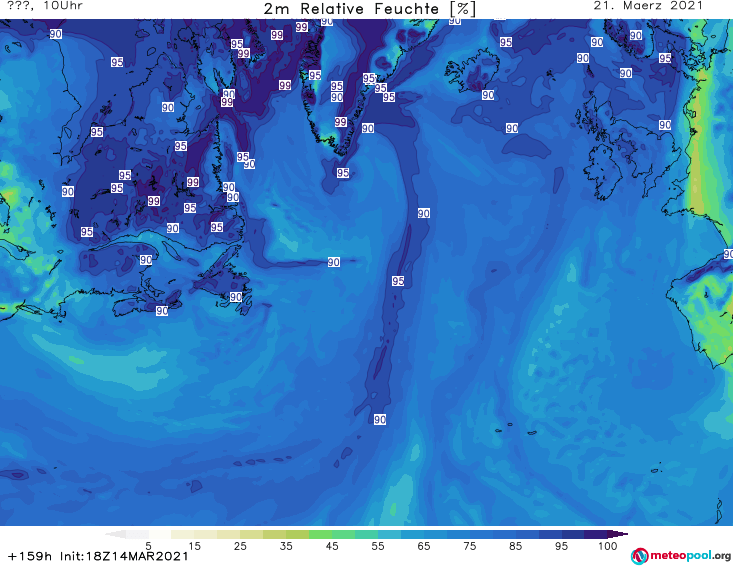
Task: Click the legend value label 45
Action: 331,545
